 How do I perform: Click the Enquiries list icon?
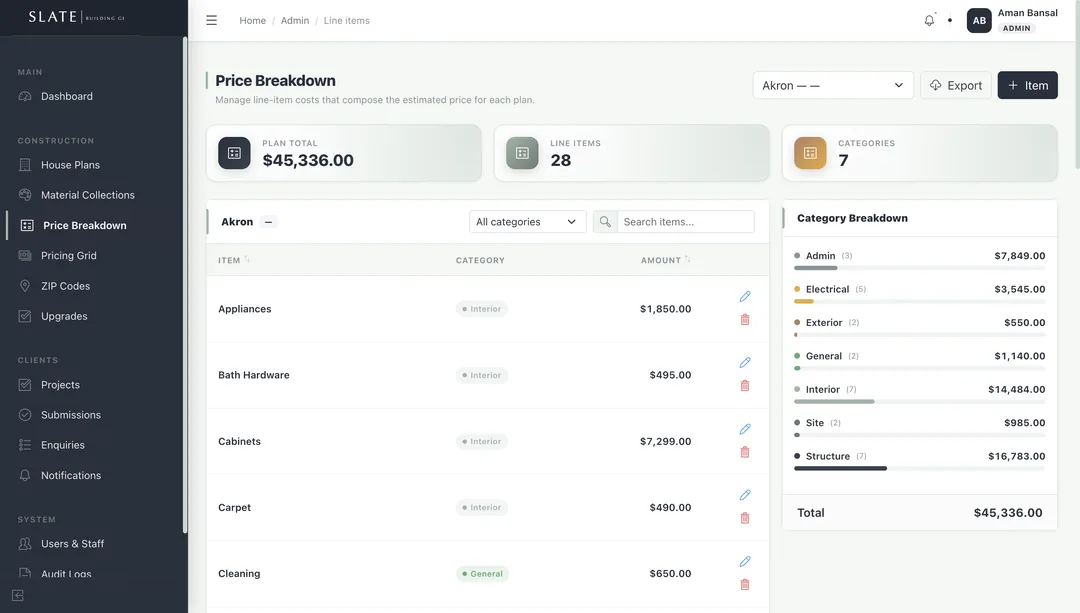(x=25, y=445)
